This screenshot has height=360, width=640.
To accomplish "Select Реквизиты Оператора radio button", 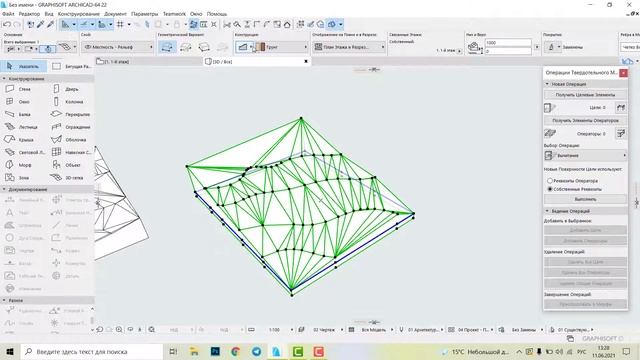I will point(550,180).
